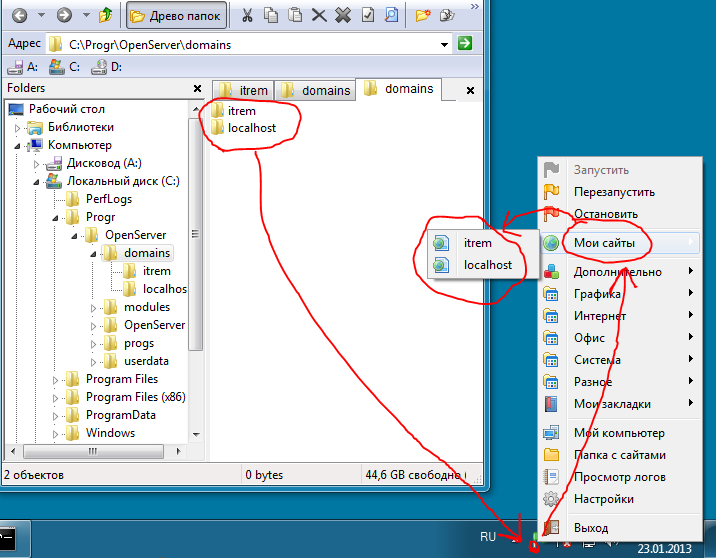Select drive C: in drive bar
The width and height of the screenshot is (716, 558).
tap(64, 67)
